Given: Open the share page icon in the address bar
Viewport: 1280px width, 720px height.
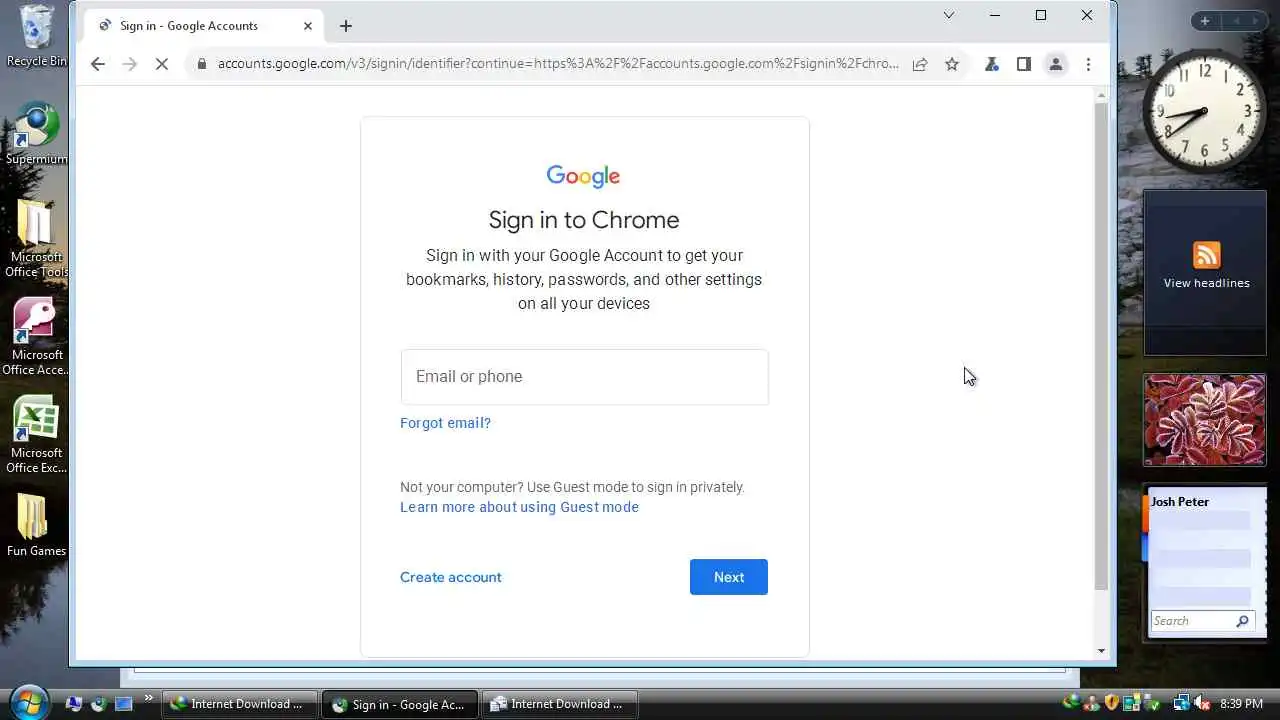Looking at the screenshot, I should point(920,64).
